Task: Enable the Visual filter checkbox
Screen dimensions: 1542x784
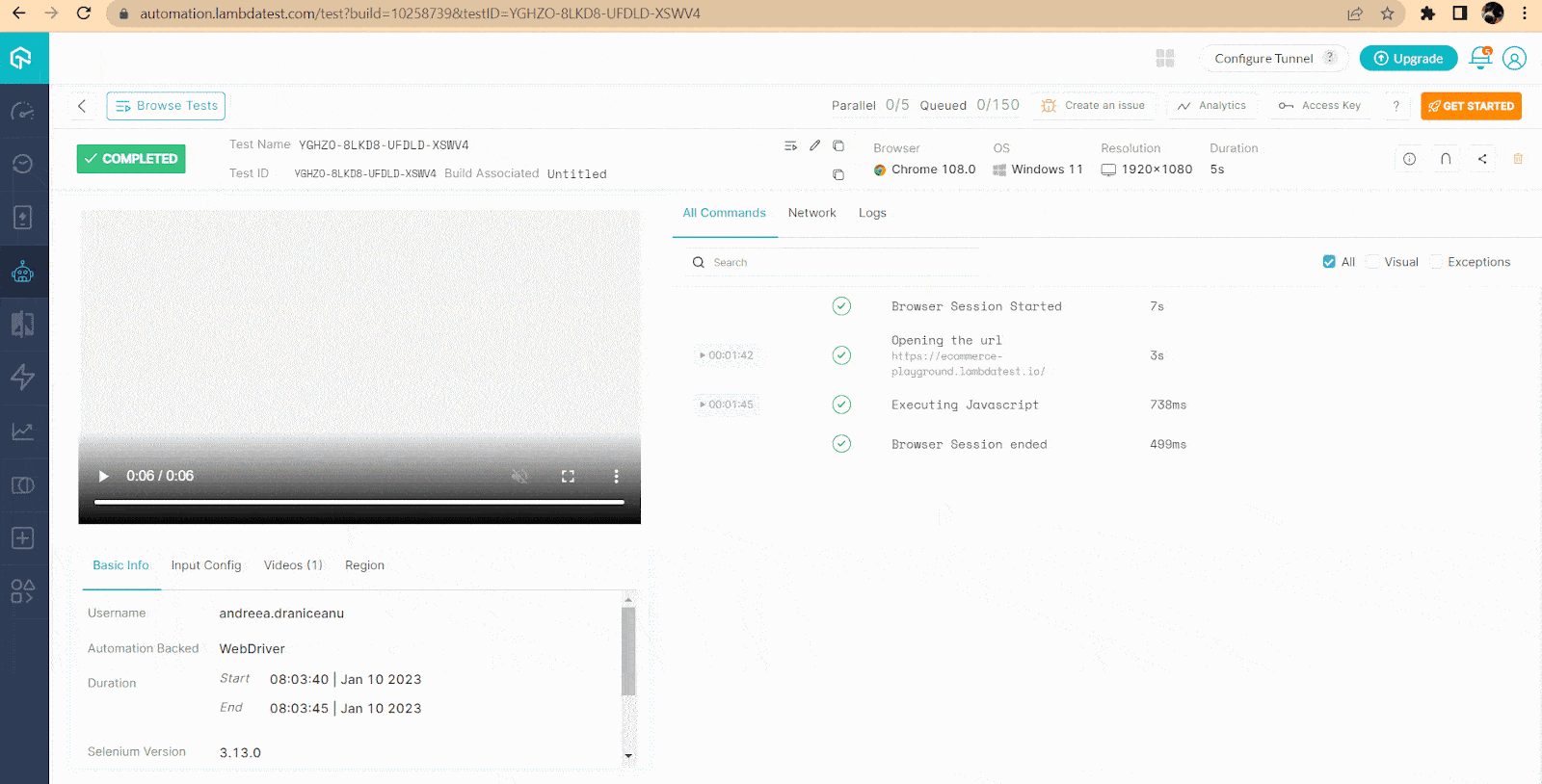Action: pyautogui.click(x=1372, y=262)
